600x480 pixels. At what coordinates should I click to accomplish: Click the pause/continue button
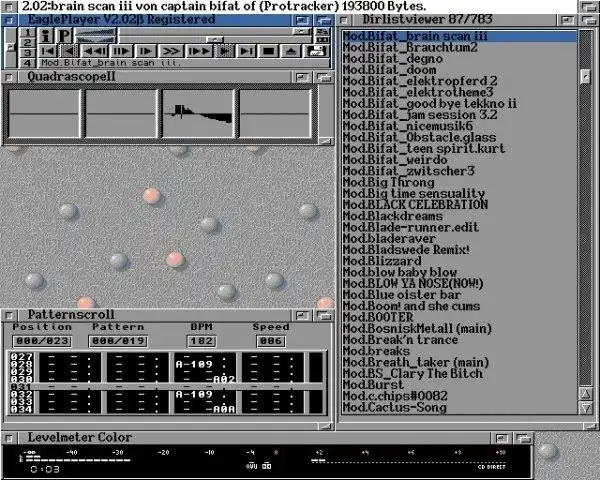point(121,51)
